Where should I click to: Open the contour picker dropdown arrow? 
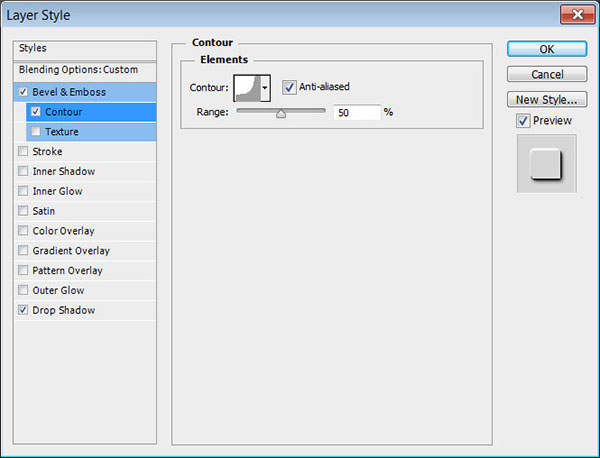[265, 88]
